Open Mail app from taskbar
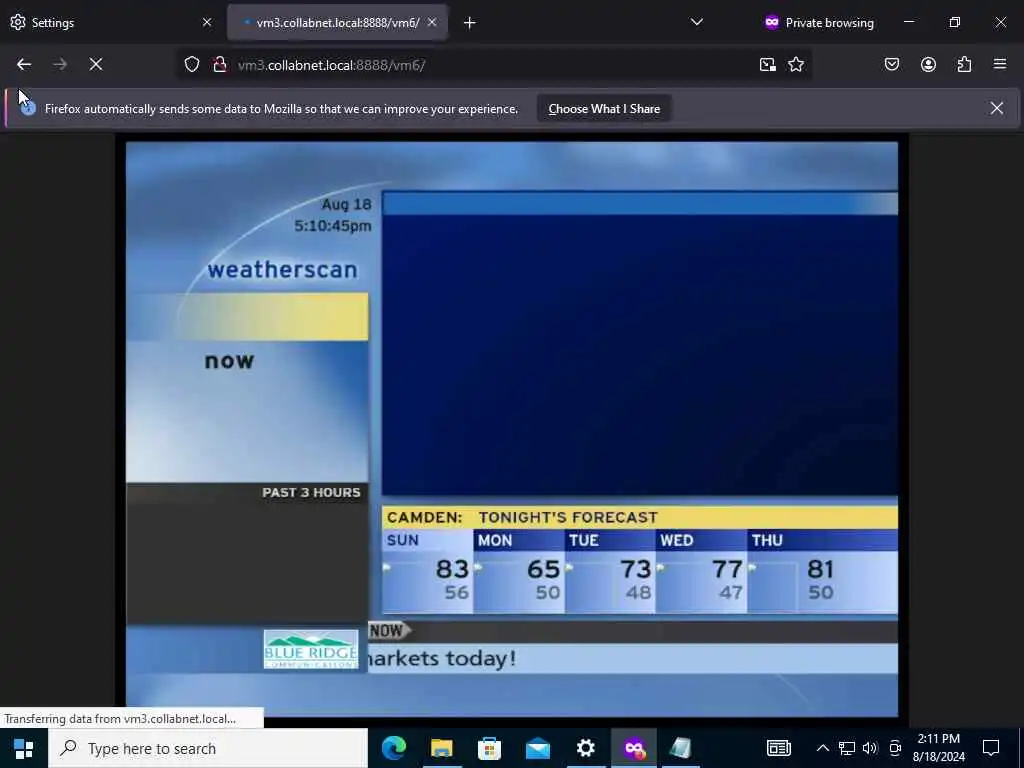Viewport: 1024px width, 768px height. point(537,748)
